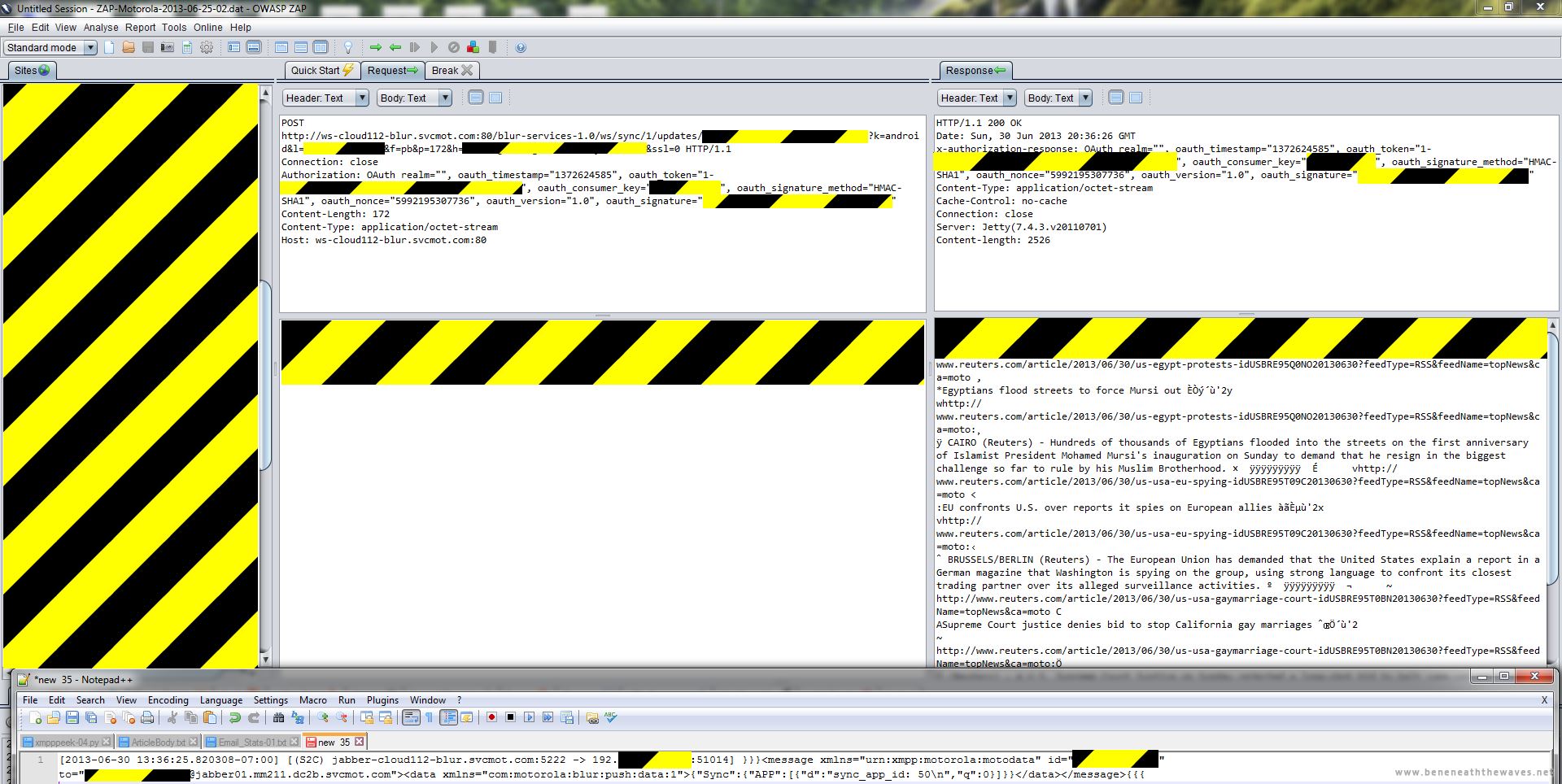Click green left arrow break-on-responses icon
The height and width of the screenshot is (784, 1562).
point(395,47)
